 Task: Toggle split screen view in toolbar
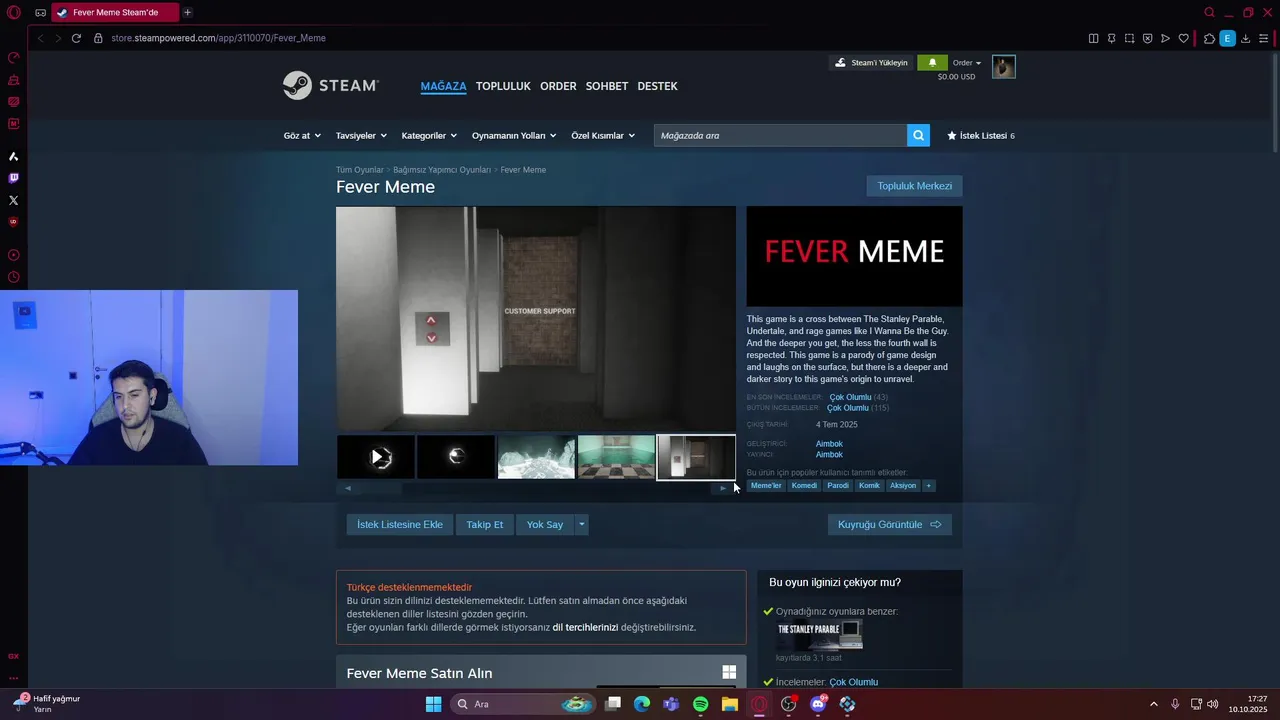pyautogui.click(x=1093, y=38)
